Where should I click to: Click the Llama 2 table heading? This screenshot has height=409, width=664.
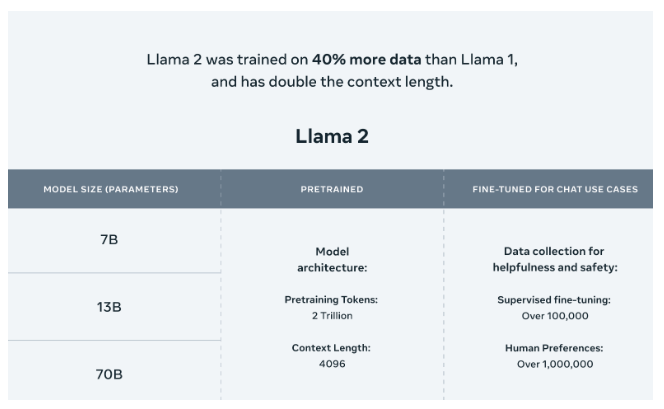332,136
